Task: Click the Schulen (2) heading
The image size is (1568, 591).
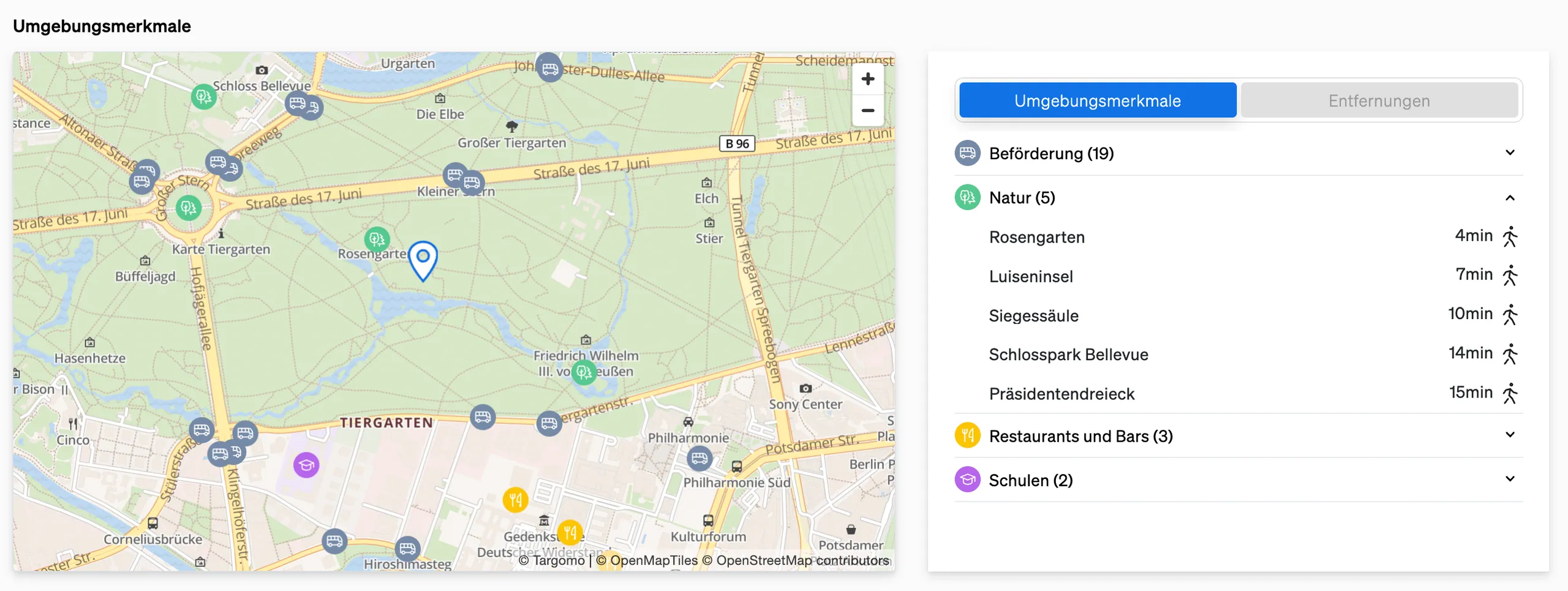Action: pyautogui.click(x=1031, y=480)
